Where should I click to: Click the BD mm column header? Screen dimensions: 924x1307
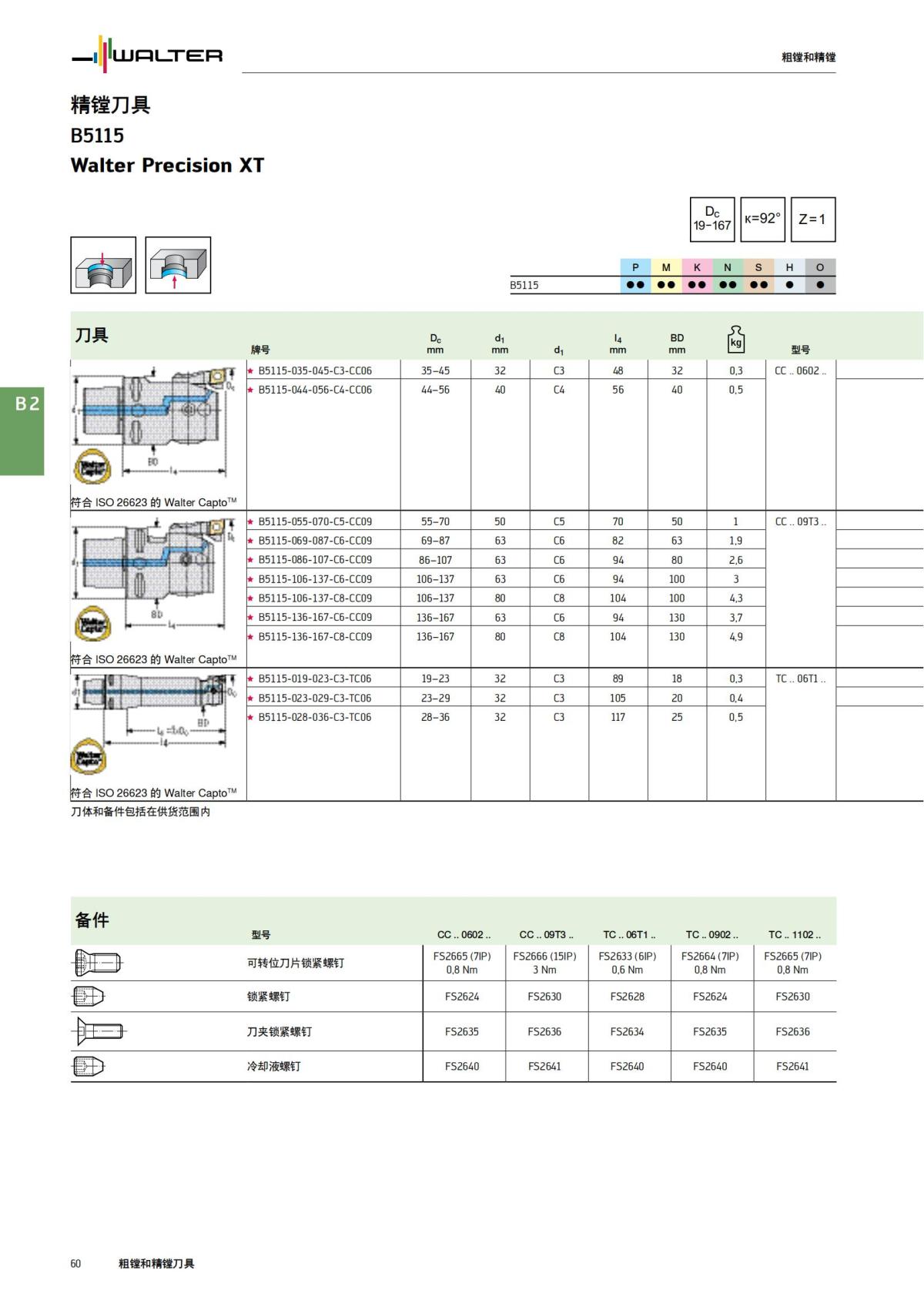[677, 344]
